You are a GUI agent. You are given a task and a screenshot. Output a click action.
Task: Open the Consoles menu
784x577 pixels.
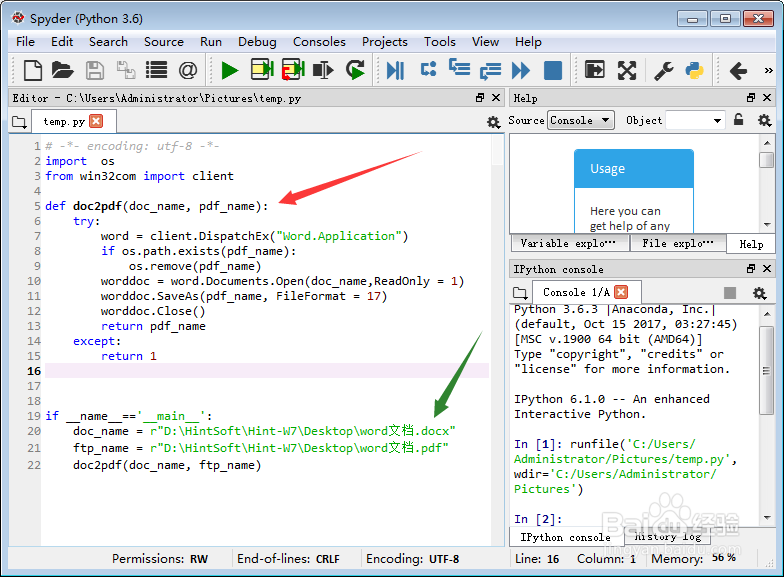pos(319,42)
